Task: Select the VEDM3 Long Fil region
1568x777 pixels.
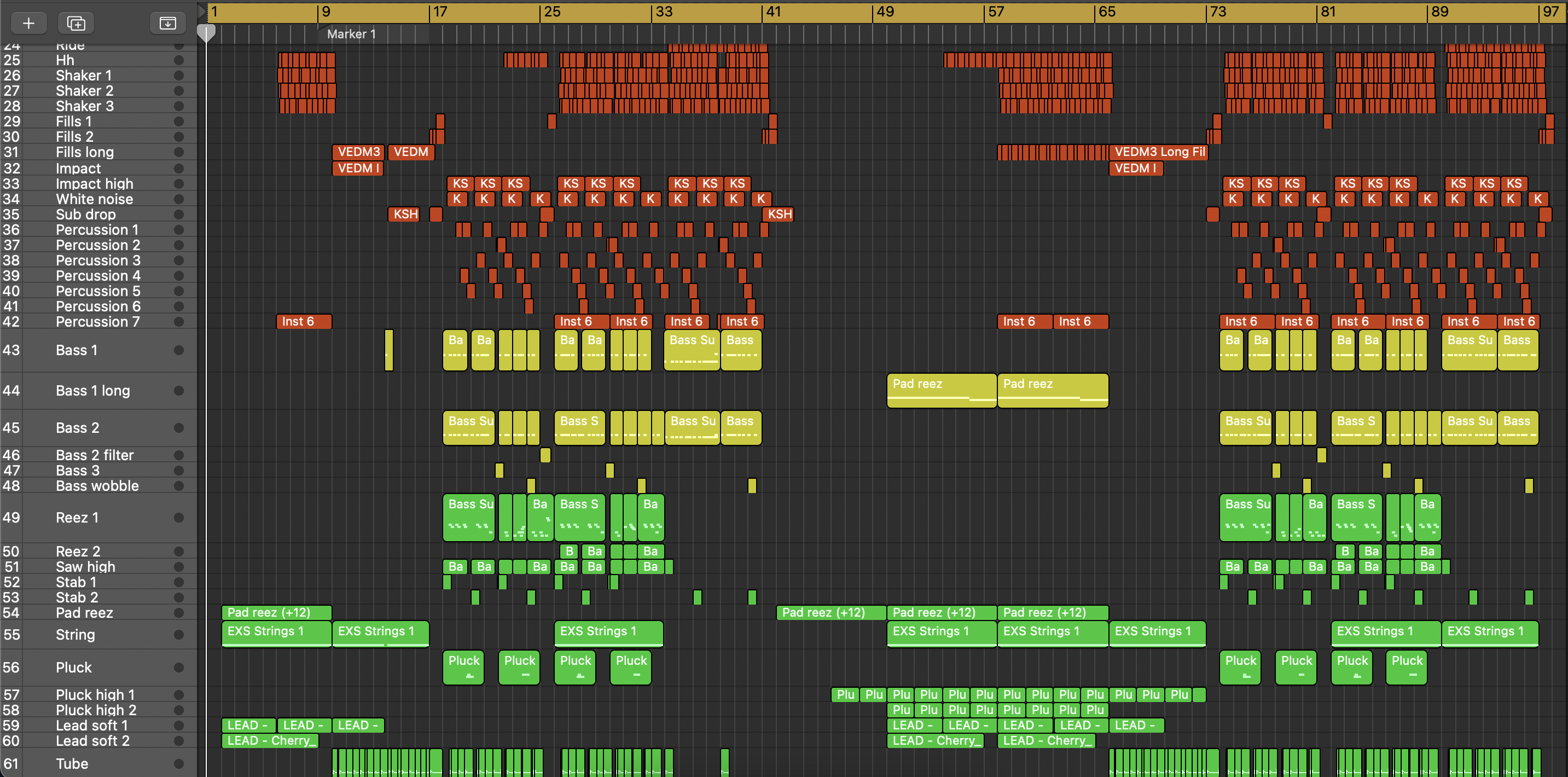Action: (1158, 152)
